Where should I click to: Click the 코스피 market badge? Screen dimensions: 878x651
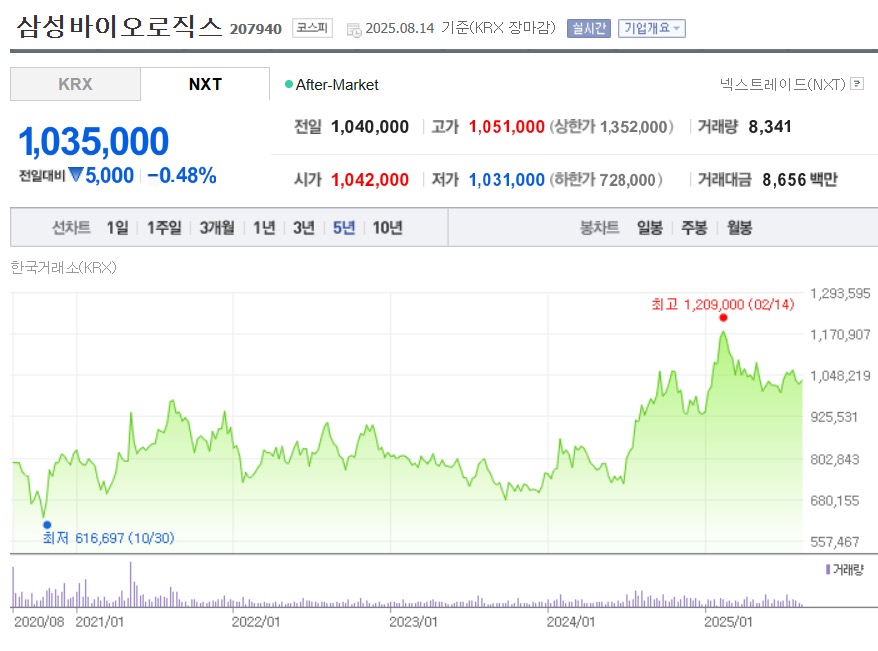pos(312,28)
